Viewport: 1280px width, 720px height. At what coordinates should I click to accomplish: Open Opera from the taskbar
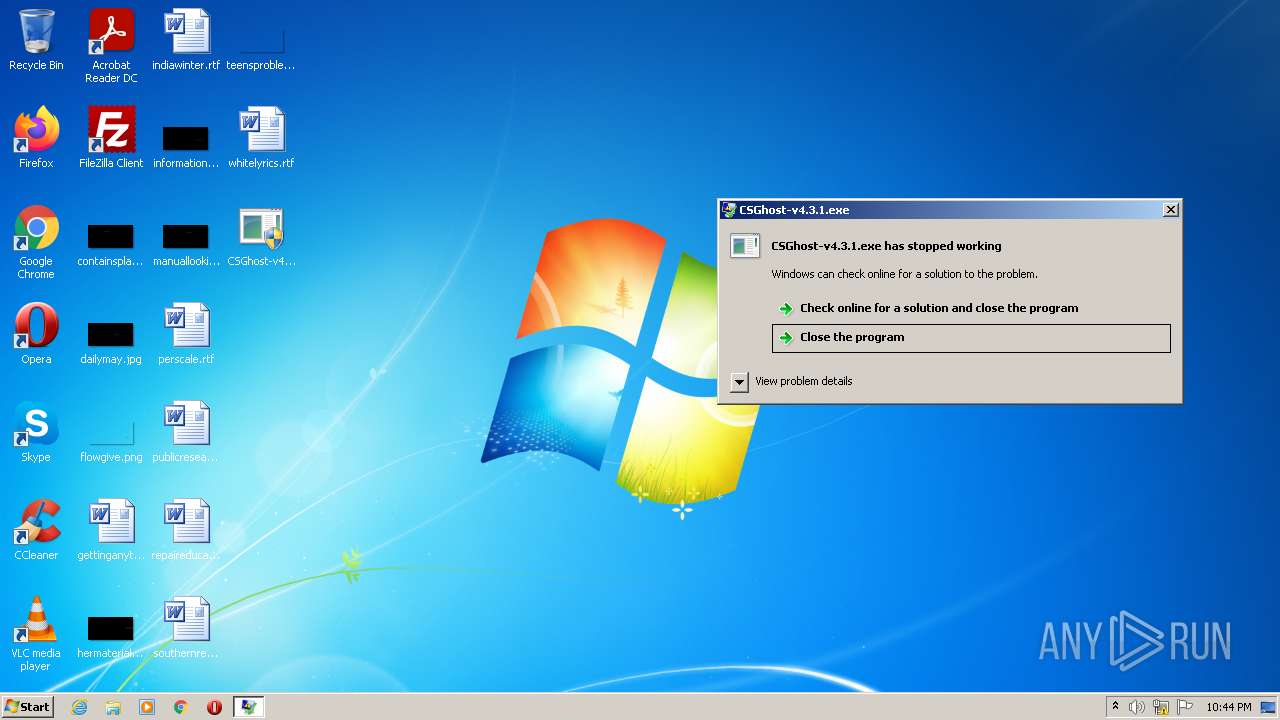pos(214,707)
